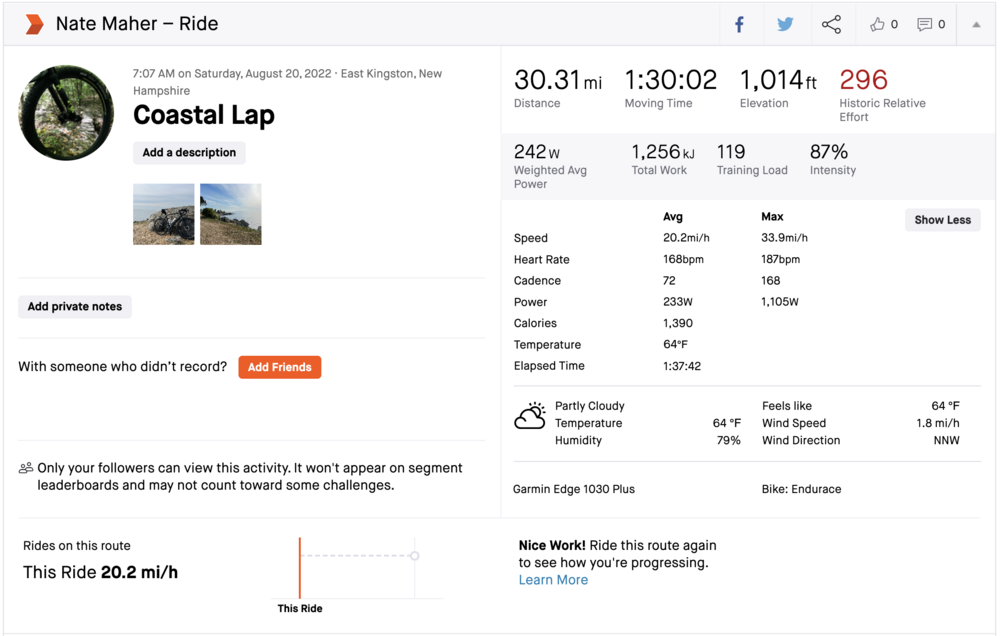Open the Learn More link
The height and width of the screenshot is (636, 1000).
553,580
